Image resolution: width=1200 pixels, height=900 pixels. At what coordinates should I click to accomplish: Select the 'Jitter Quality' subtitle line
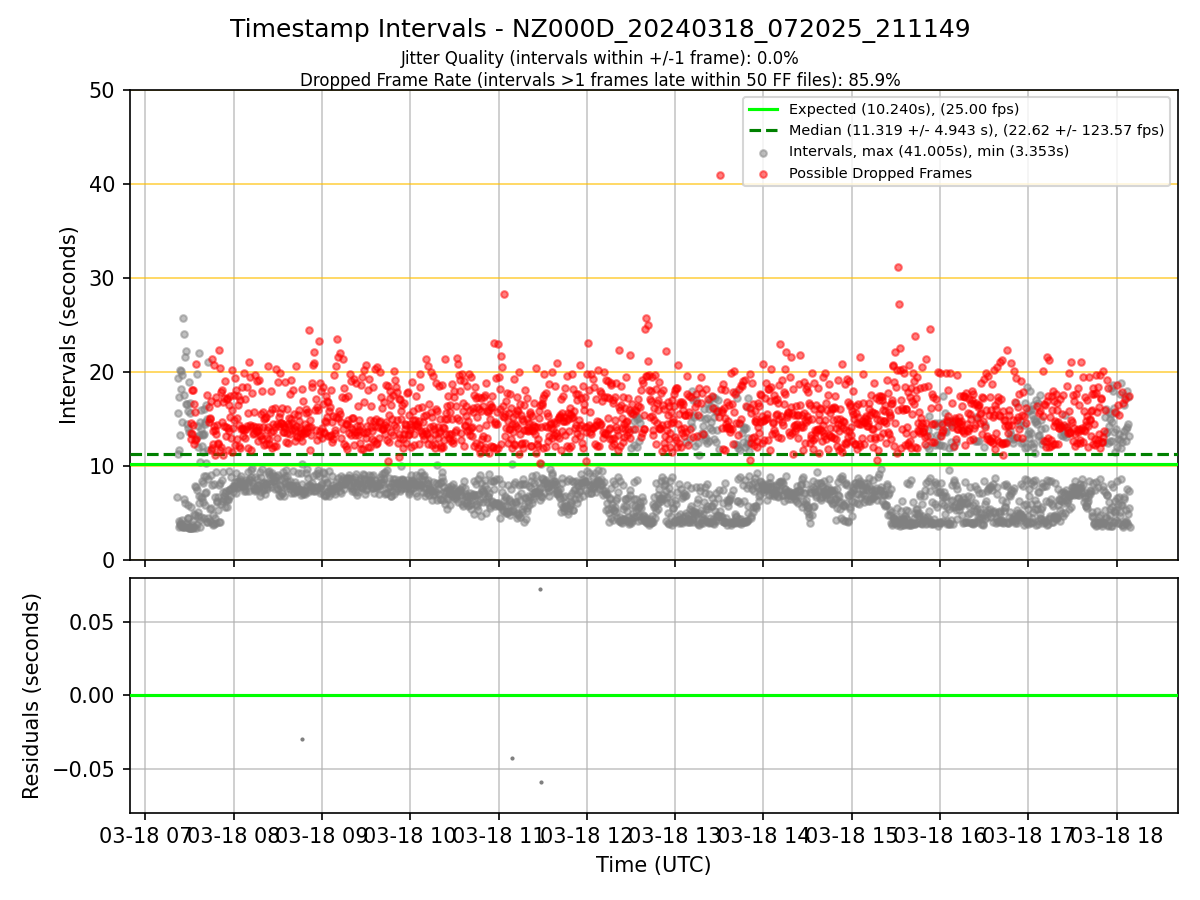click(x=600, y=59)
